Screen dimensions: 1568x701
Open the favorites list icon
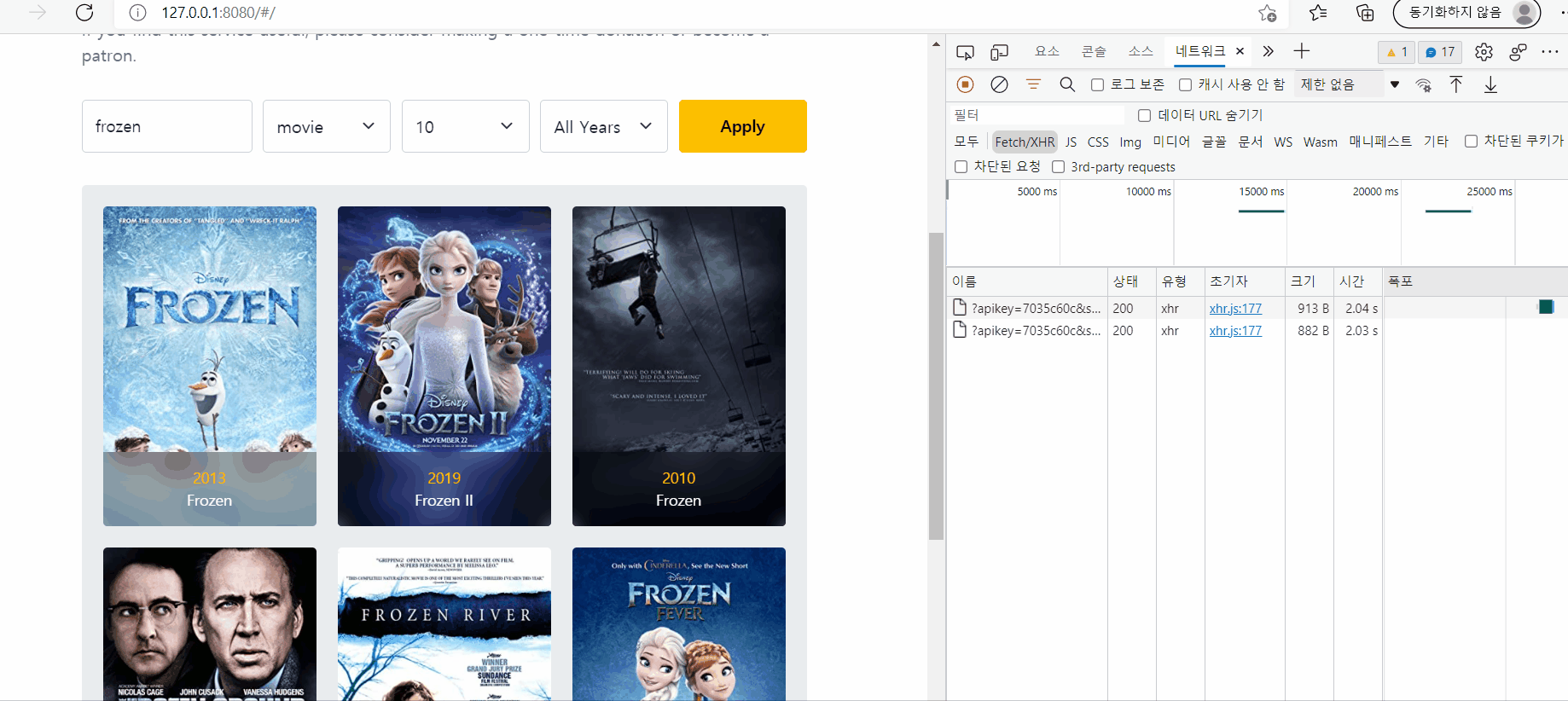point(1318,13)
